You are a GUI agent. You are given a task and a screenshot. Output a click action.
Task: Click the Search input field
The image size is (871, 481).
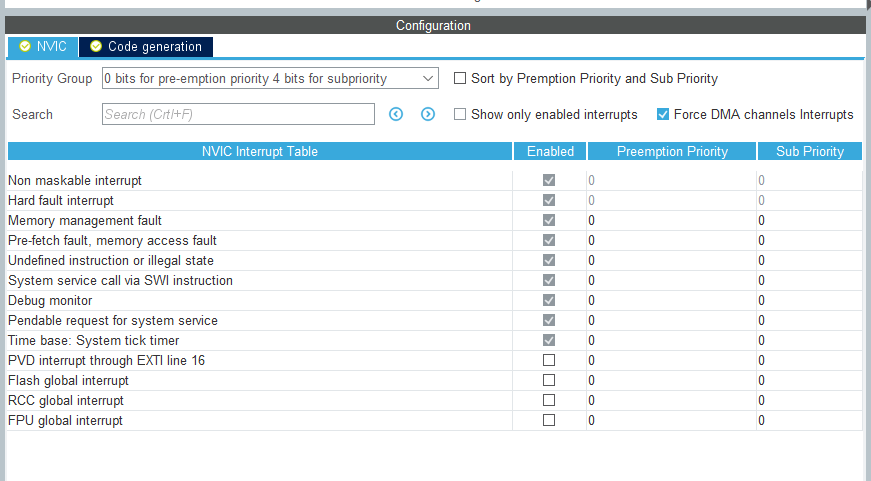(238, 114)
